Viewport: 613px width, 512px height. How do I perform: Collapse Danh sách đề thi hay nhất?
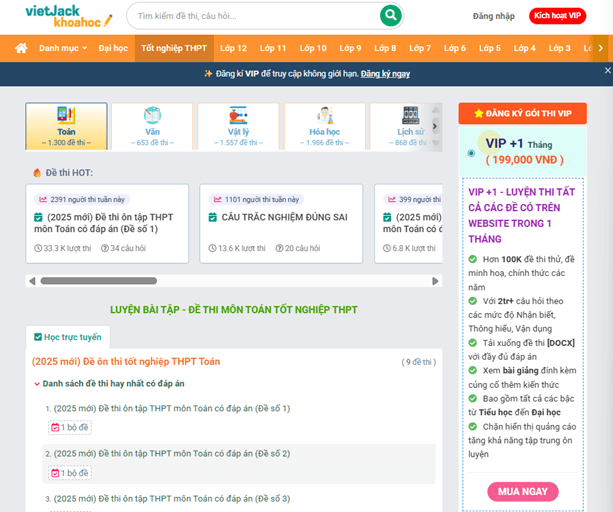pyautogui.click(x=37, y=383)
